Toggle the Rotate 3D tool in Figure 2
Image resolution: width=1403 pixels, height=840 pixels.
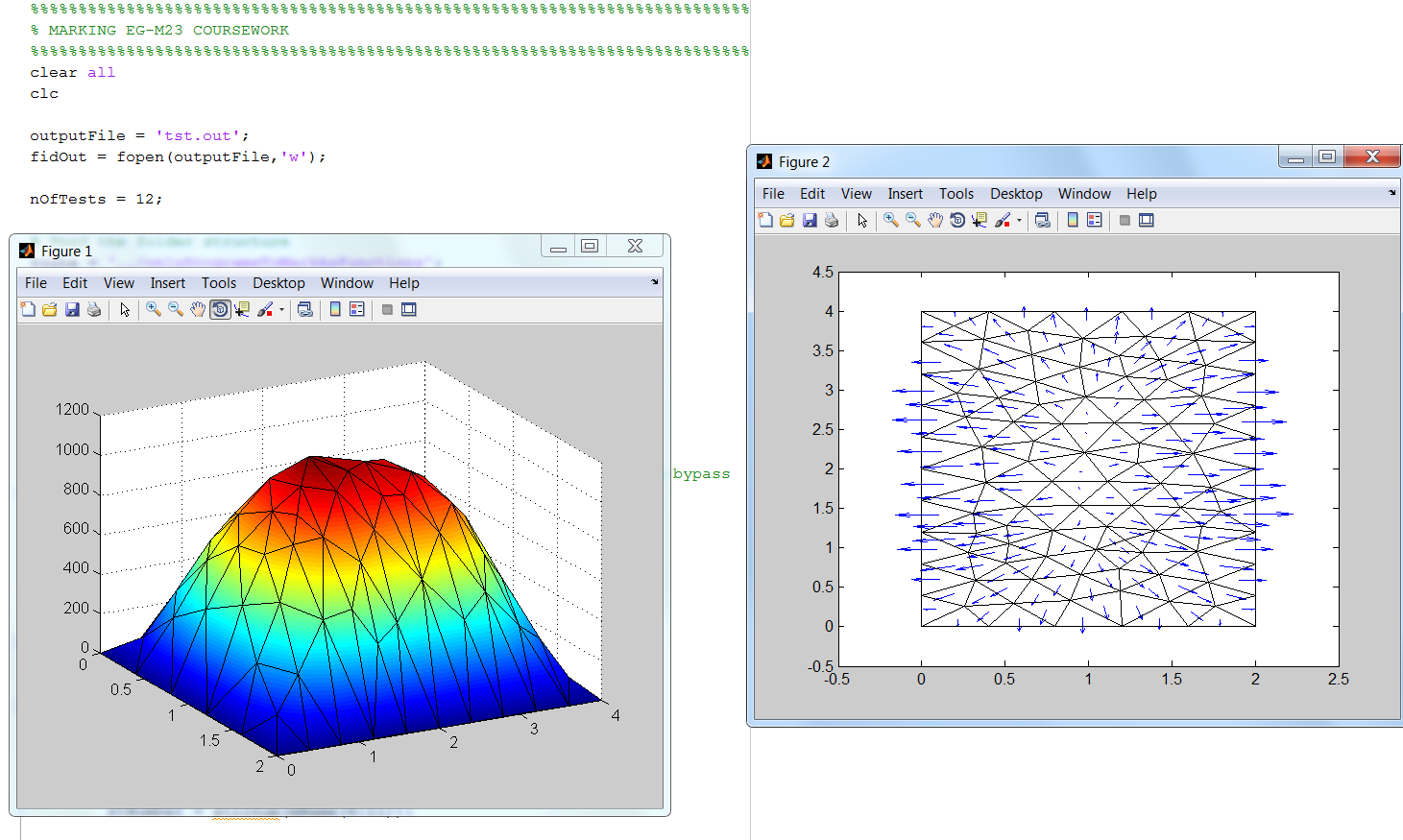pos(957,220)
